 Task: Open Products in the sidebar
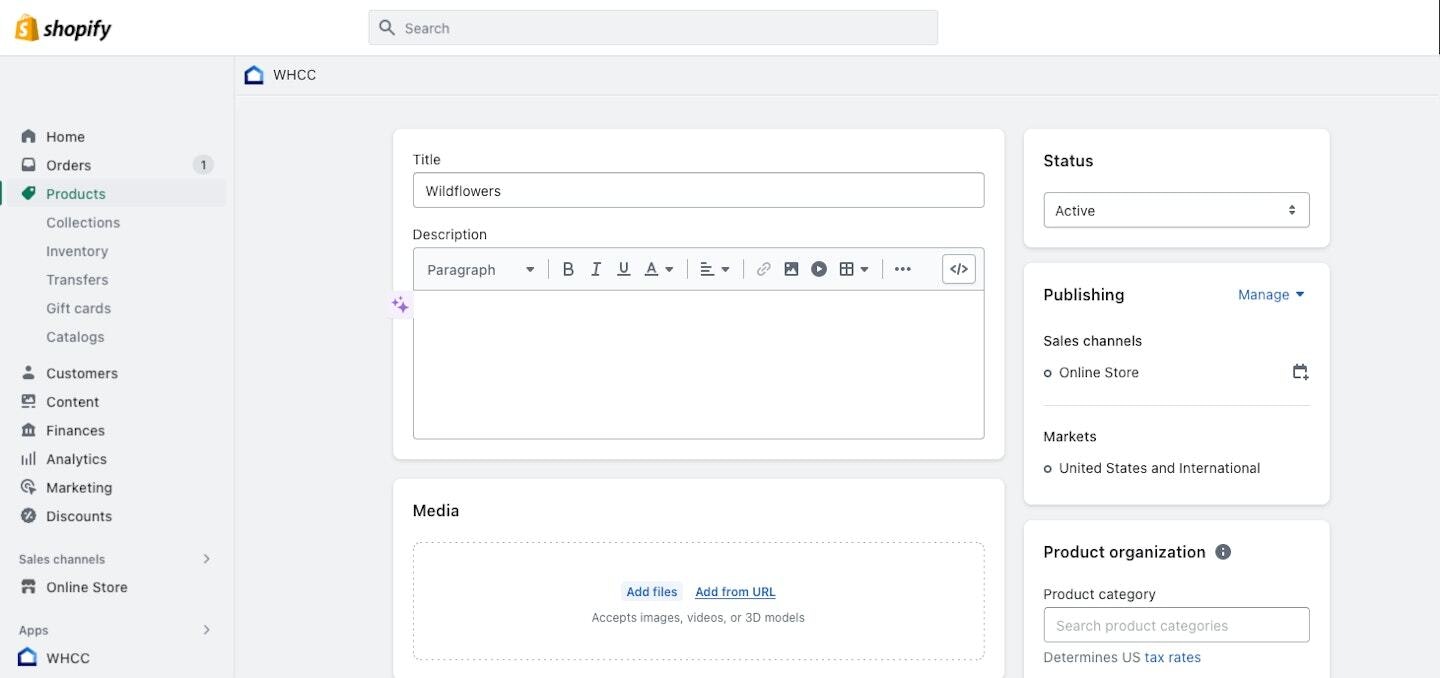[x=76, y=193]
